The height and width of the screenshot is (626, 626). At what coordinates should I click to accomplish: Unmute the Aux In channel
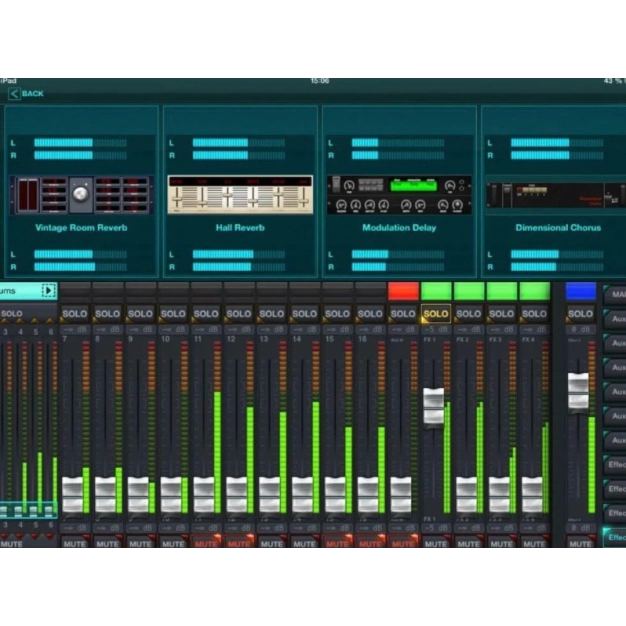403,543
